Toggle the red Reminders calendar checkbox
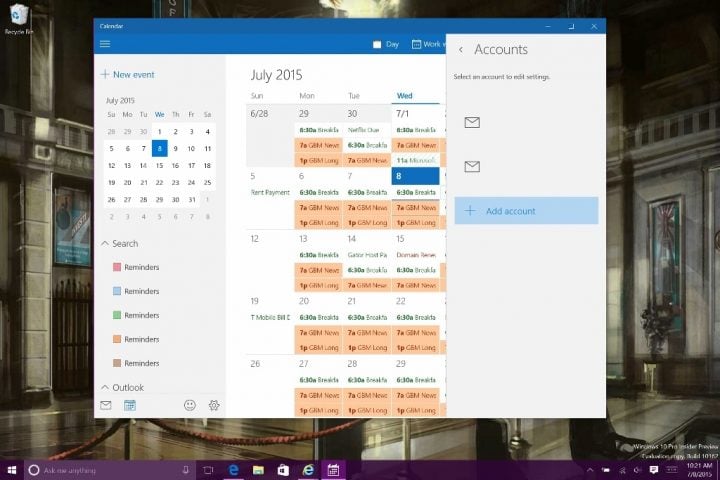This screenshot has height=480, width=720. tap(117, 267)
